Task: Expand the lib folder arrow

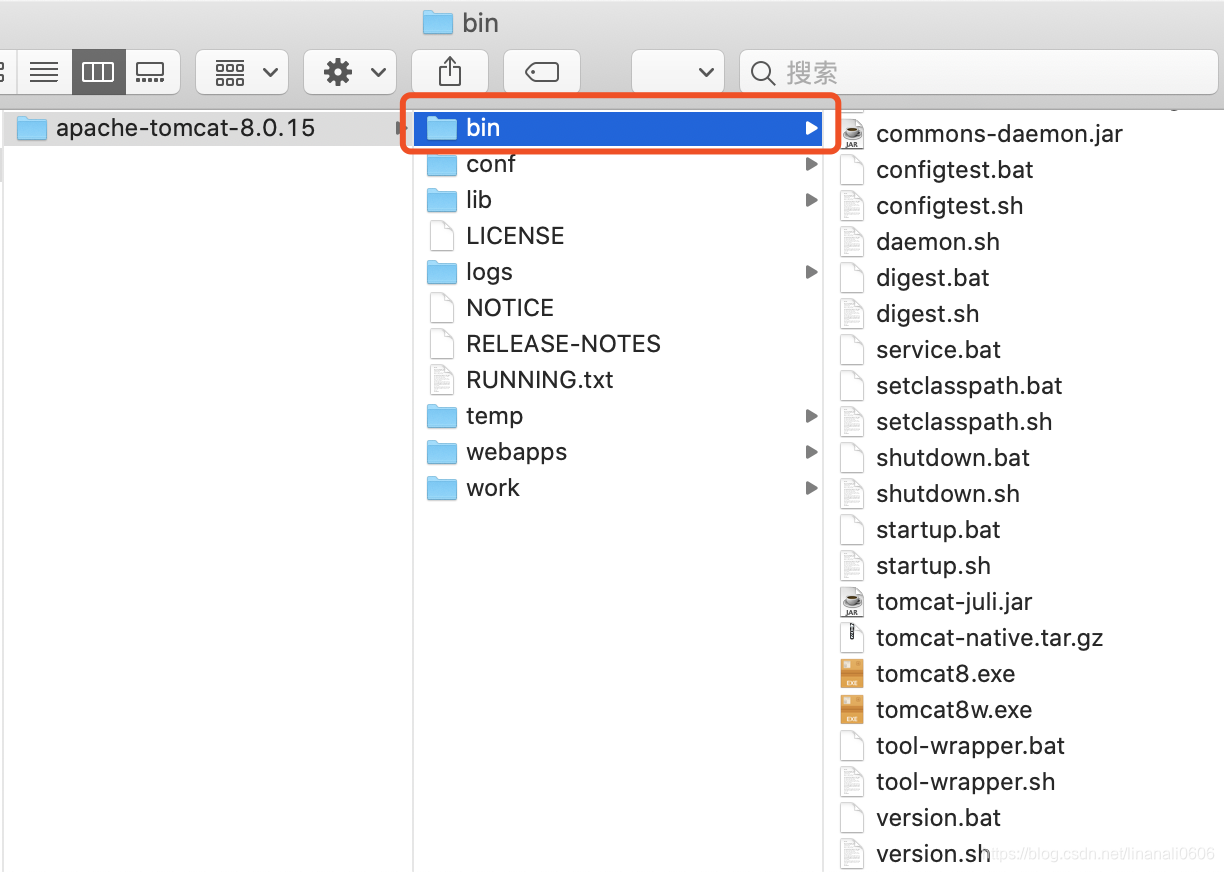Action: coord(811,200)
